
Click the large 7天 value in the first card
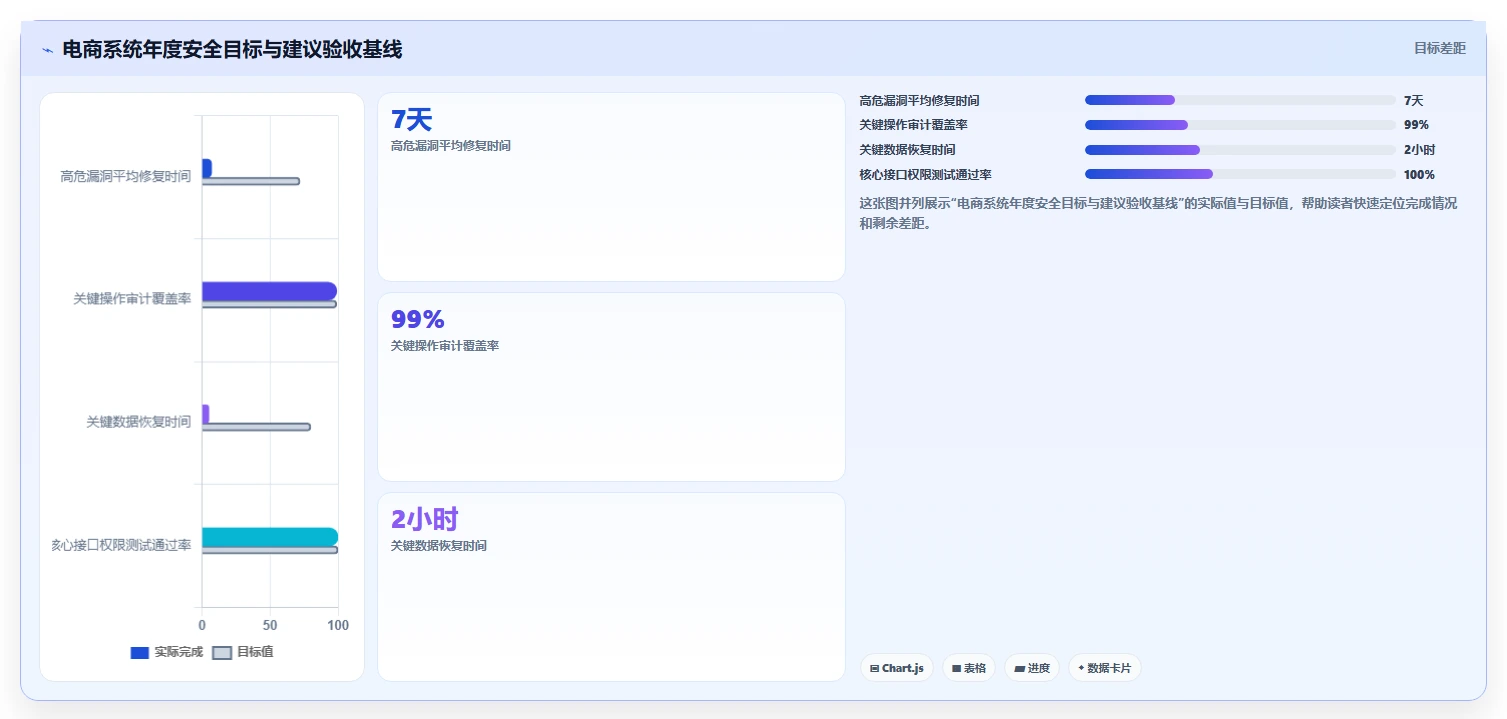click(411, 120)
